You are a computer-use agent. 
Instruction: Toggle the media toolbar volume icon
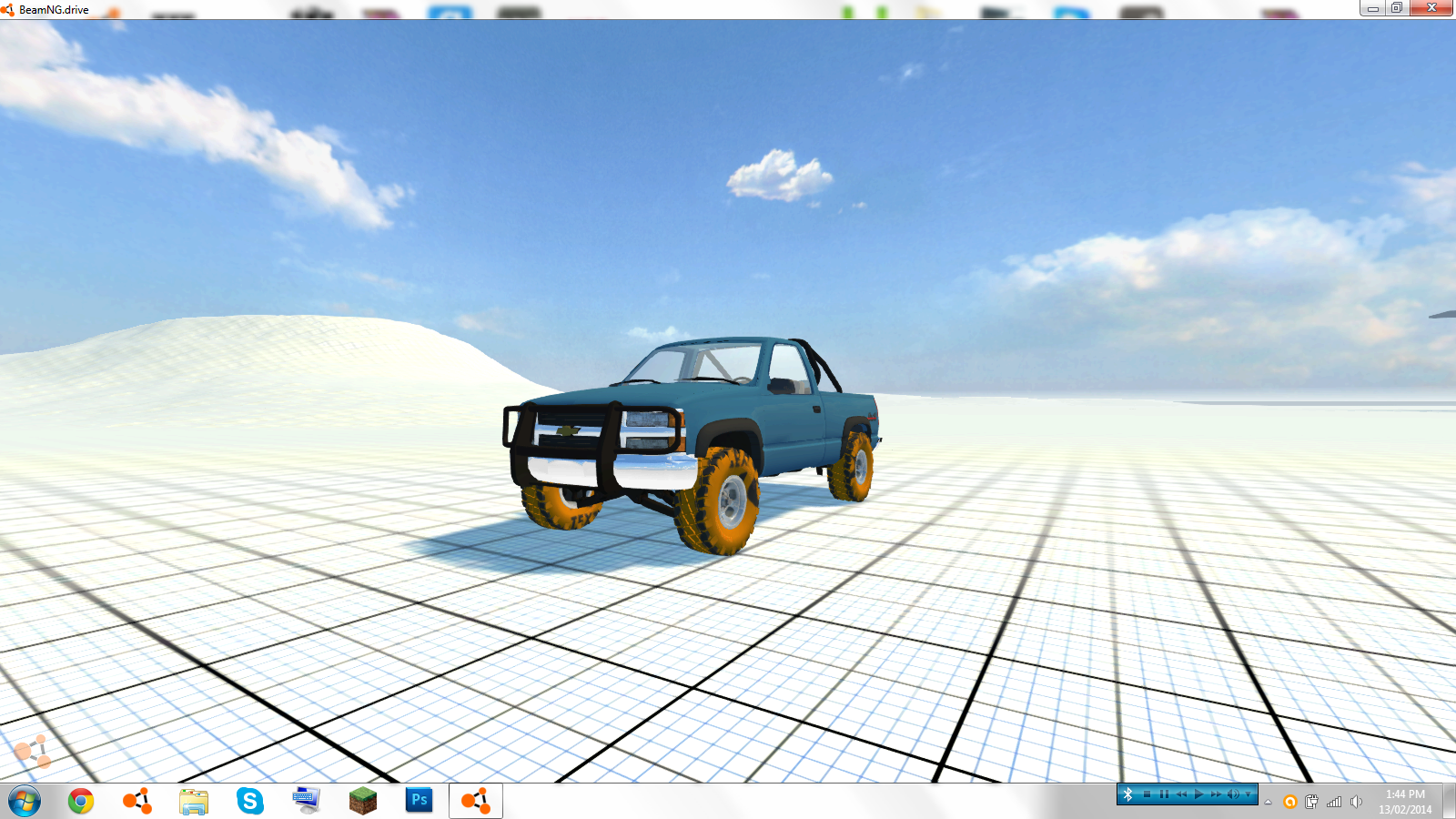1234,794
